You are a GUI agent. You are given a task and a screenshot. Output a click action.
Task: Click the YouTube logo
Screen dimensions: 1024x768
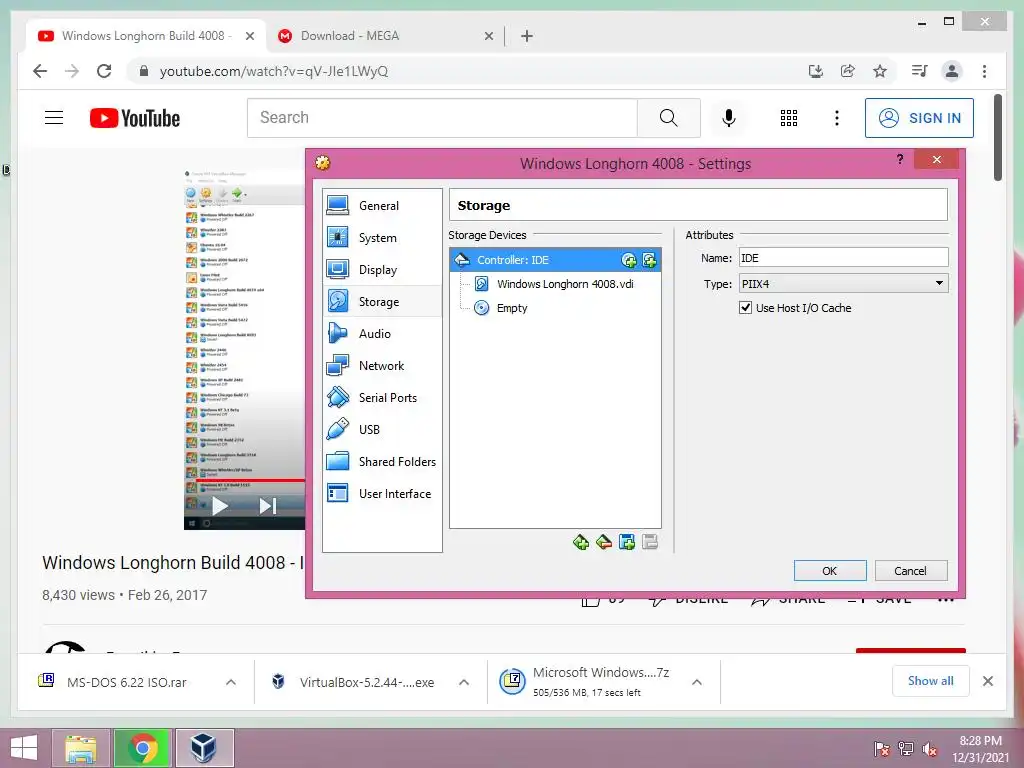click(135, 118)
